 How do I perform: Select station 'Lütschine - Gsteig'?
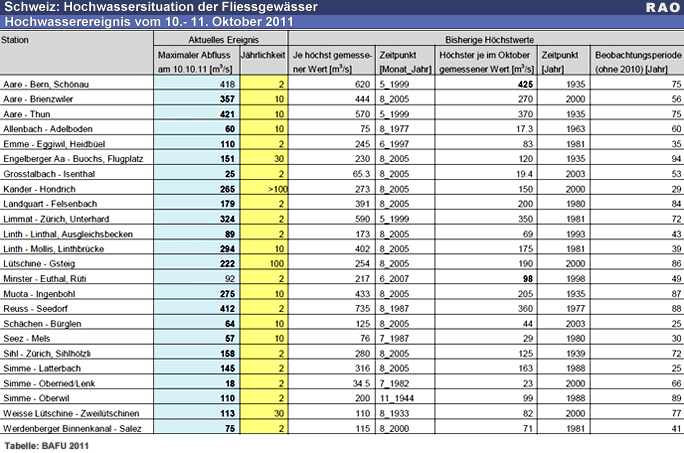39,264
